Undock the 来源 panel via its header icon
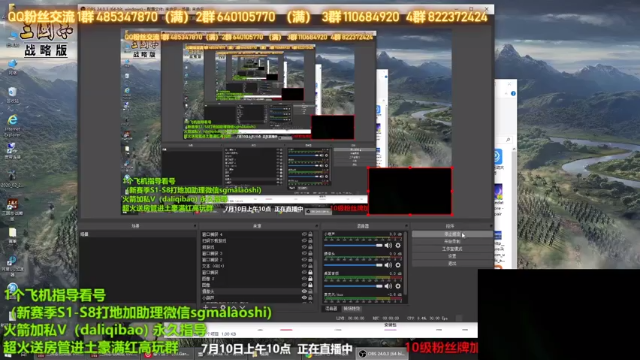The image size is (640, 360). pyautogui.click(x=316, y=226)
